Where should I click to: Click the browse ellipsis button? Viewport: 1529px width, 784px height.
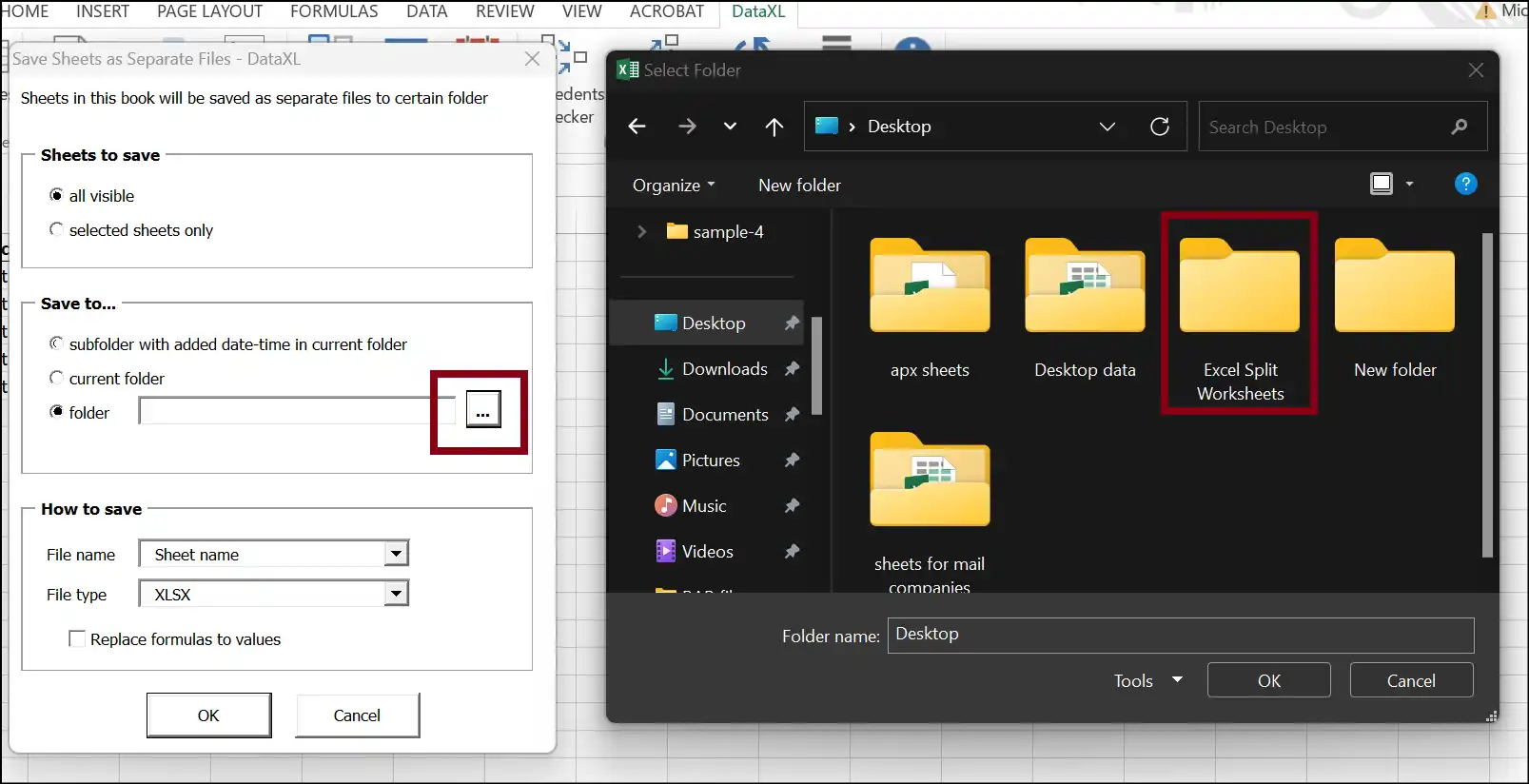point(483,410)
